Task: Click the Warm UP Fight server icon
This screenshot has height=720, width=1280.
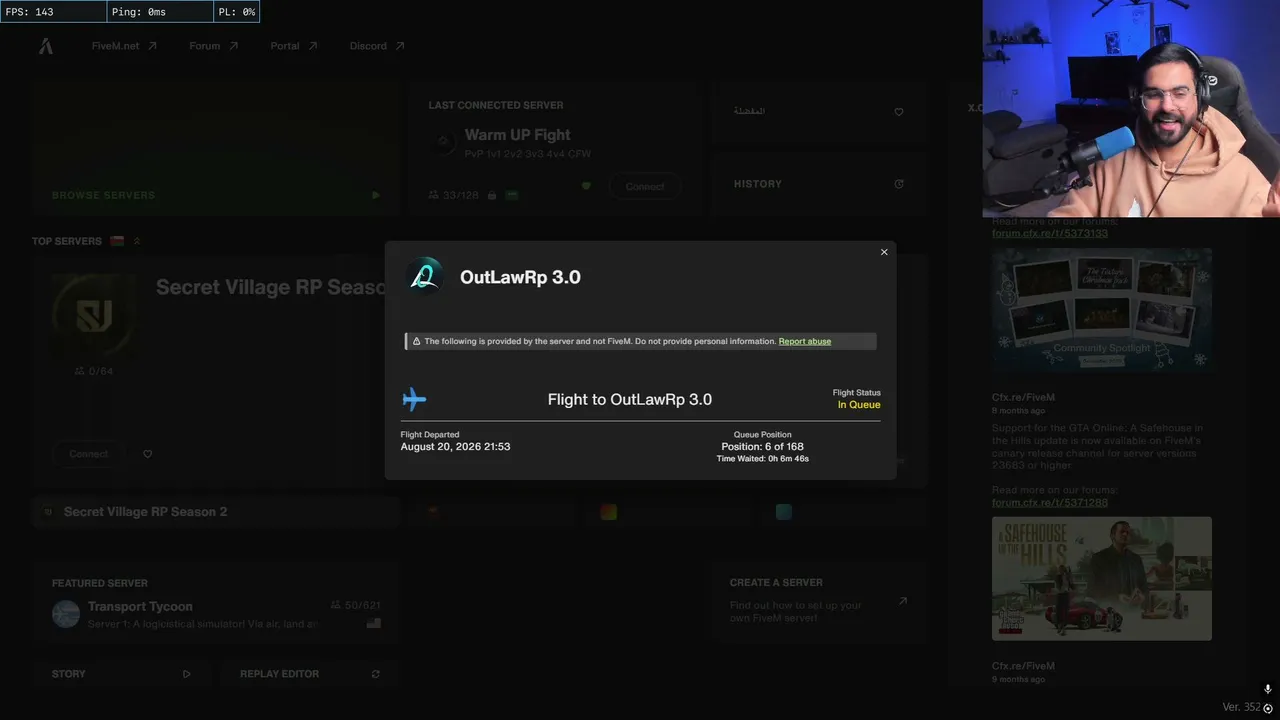Action: (443, 143)
